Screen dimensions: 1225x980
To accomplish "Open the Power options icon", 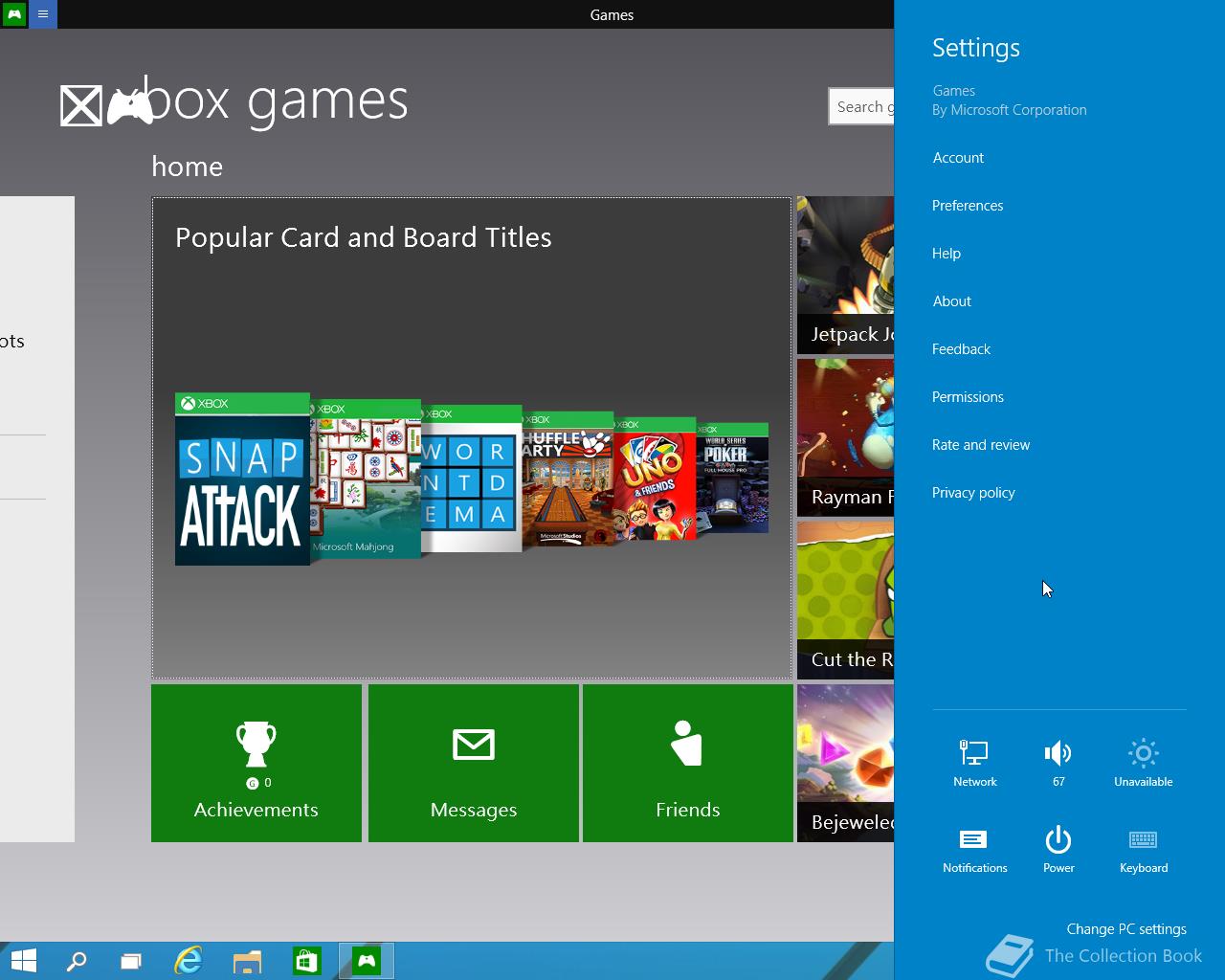I will (x=1058, y=850).
